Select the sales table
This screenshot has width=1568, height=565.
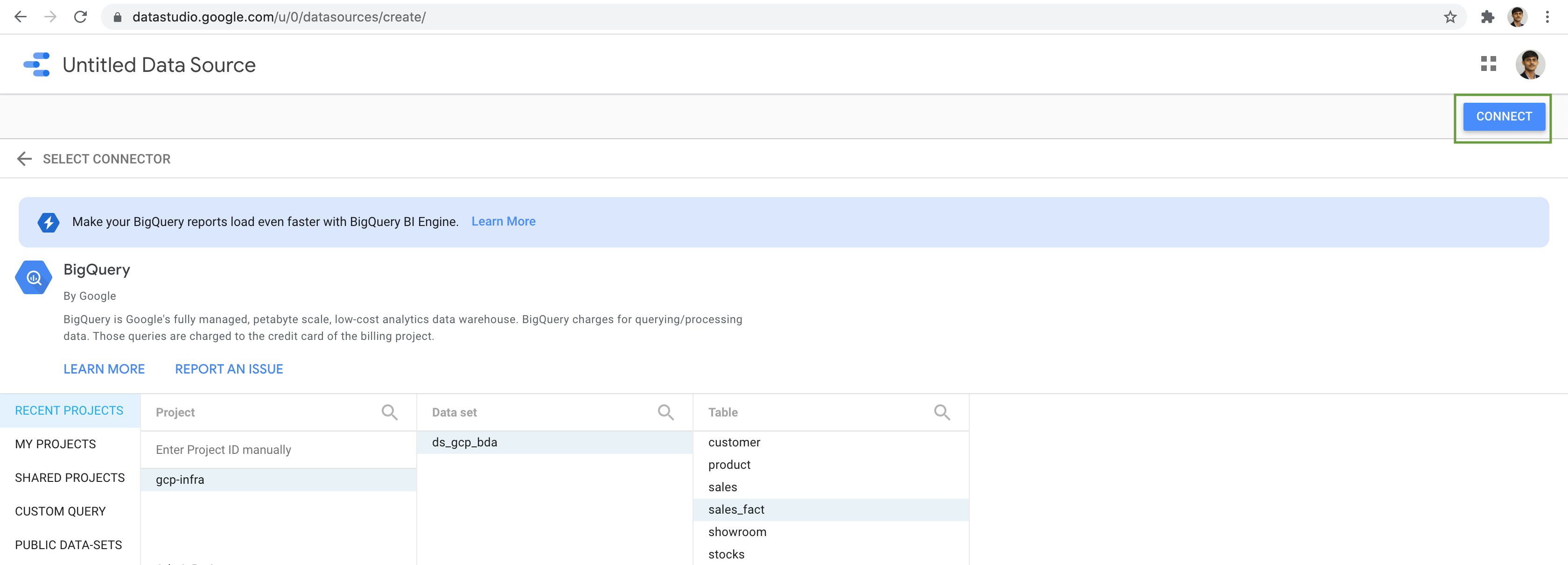(x=831, y=487)
